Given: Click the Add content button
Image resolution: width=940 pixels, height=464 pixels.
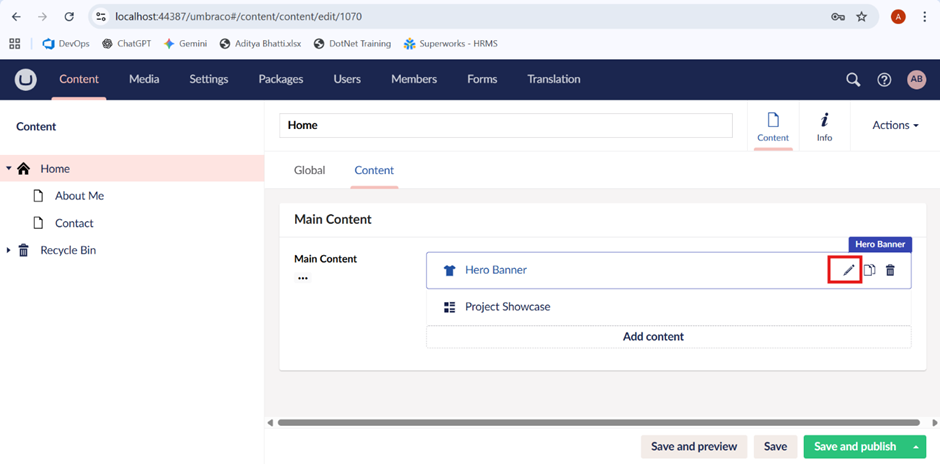Looking at the screenshot, I should (x=653, y=337).
